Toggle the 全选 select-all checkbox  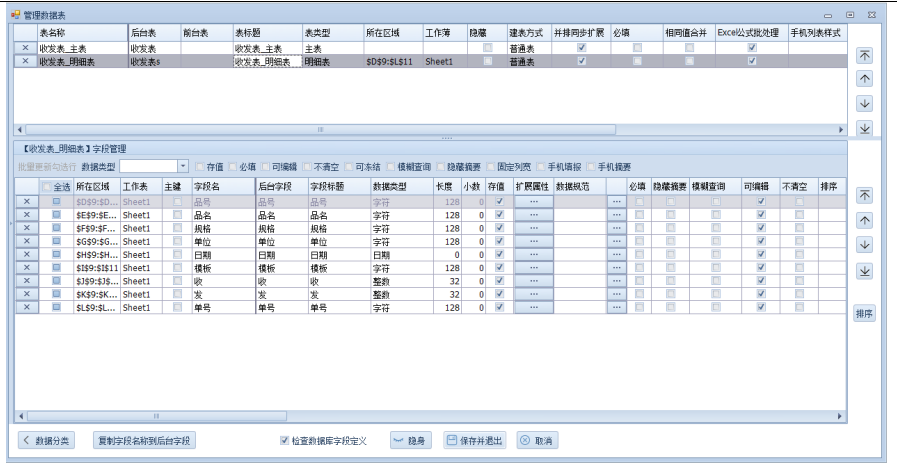click(x=47, y=187)
